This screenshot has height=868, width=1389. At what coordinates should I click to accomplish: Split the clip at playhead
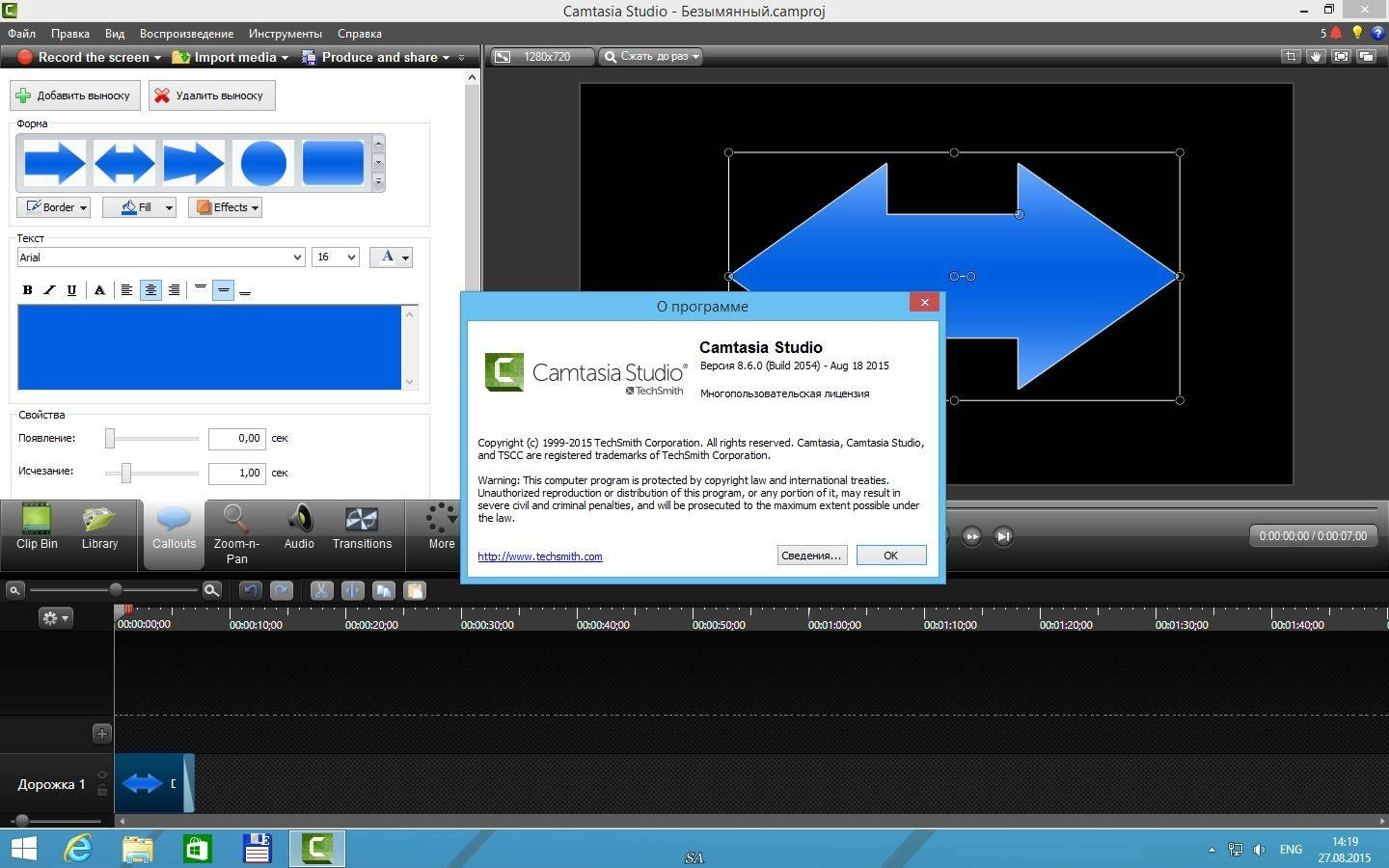click(x=352, y=590)
